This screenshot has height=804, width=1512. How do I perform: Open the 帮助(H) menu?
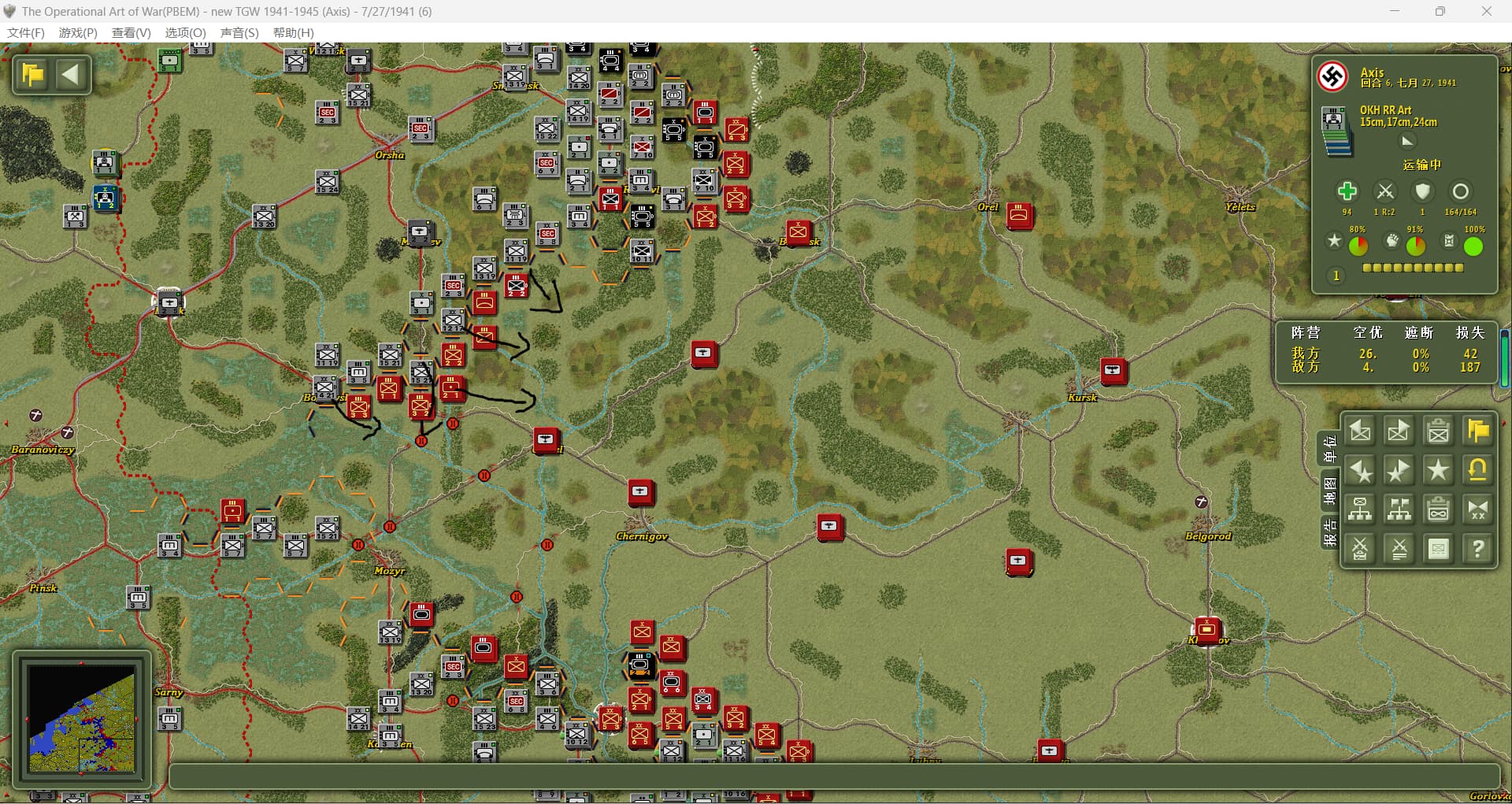(x=293, y=32)
